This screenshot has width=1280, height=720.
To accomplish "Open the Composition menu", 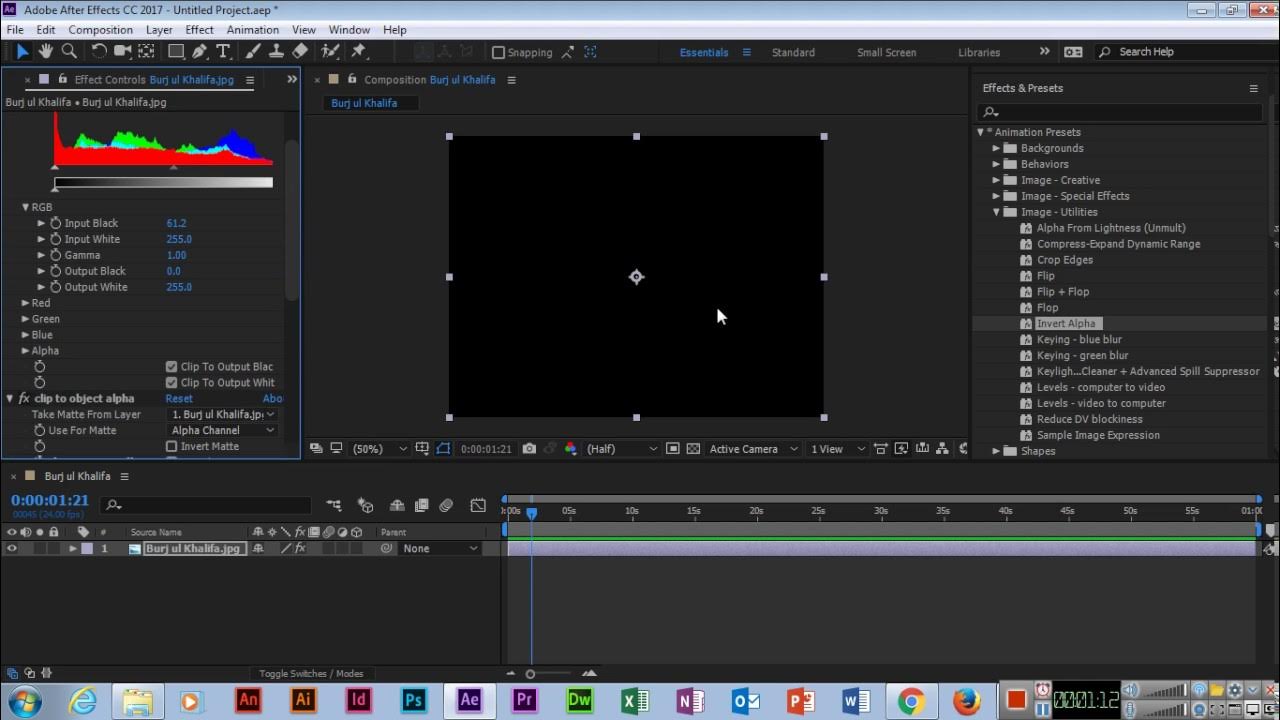I will tap(100, 30).
